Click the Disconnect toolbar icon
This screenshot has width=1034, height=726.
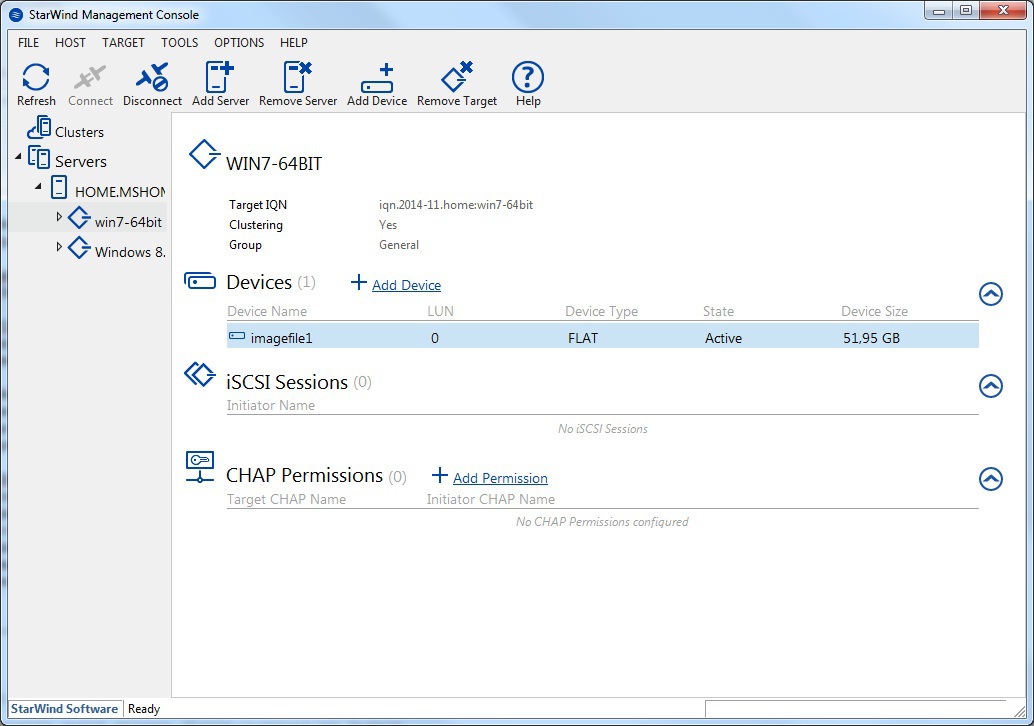tap(152, 76)
